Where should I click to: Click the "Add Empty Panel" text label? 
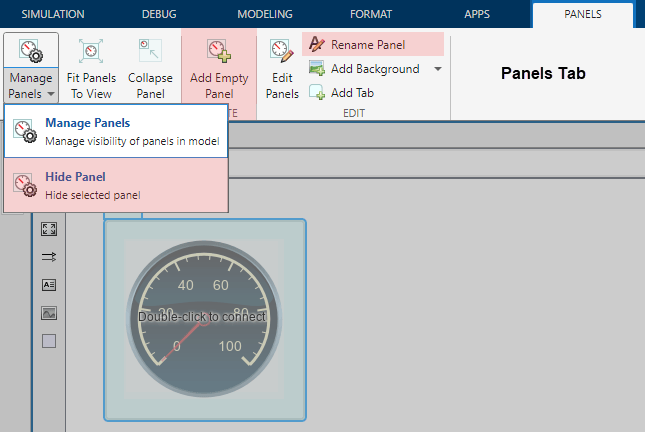point(219,86)
